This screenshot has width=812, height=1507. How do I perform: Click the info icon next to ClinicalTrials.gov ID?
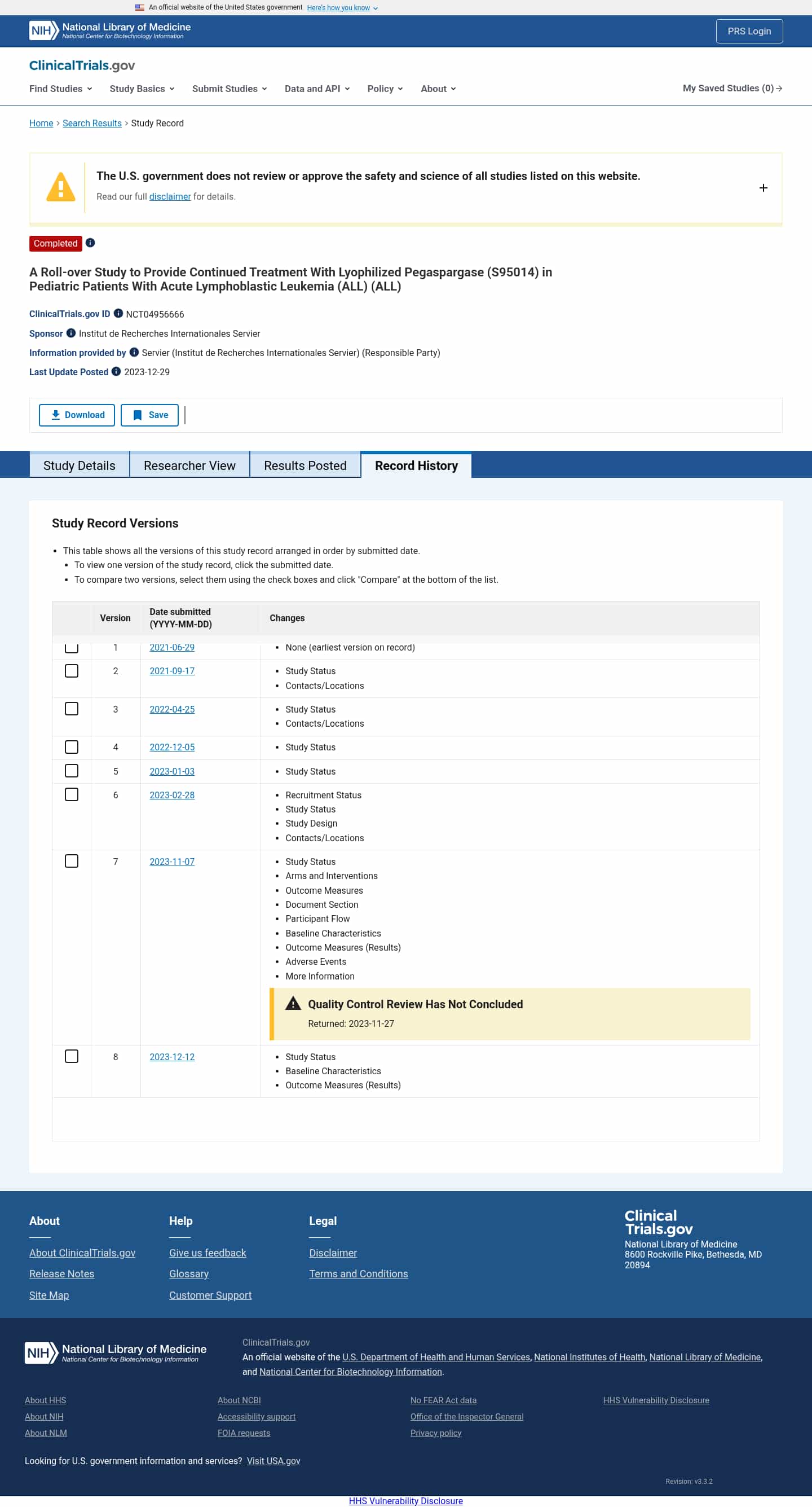(118, 314)
